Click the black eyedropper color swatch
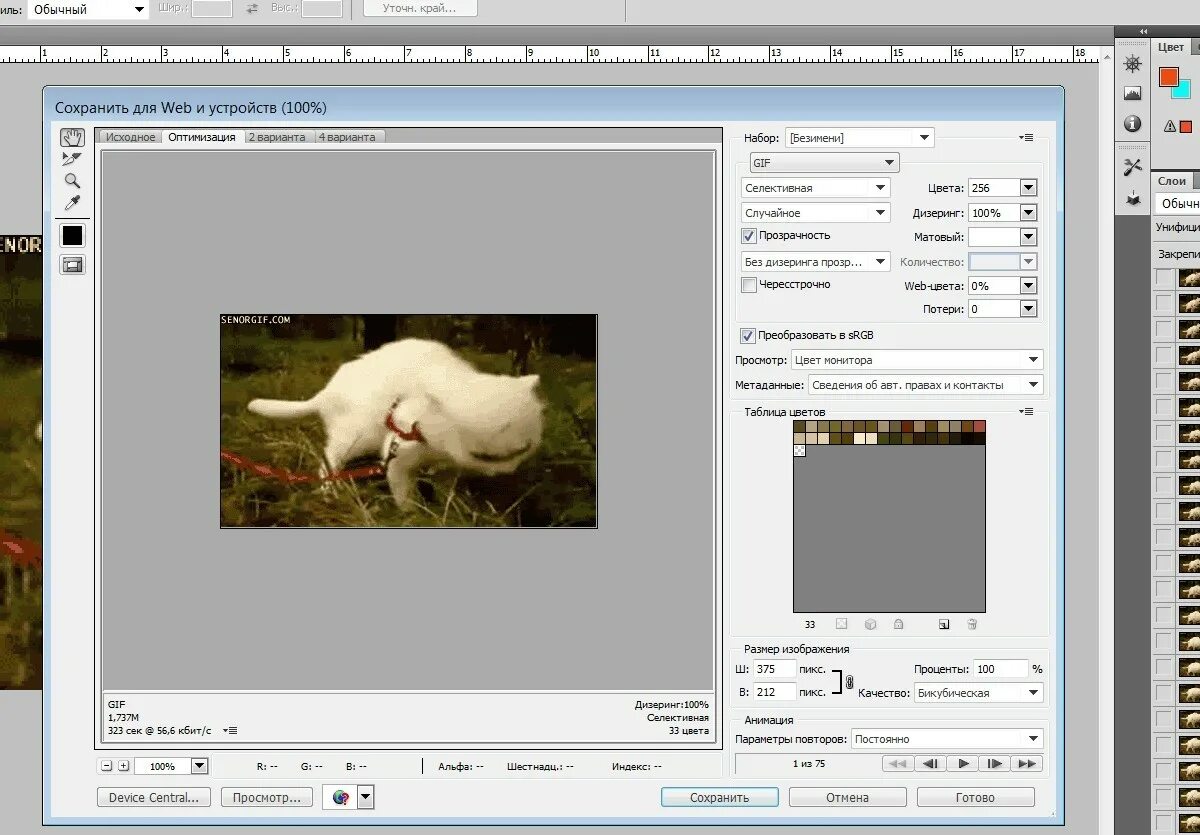The height and width of the screenshot is (835, 1200). [72, 236]
